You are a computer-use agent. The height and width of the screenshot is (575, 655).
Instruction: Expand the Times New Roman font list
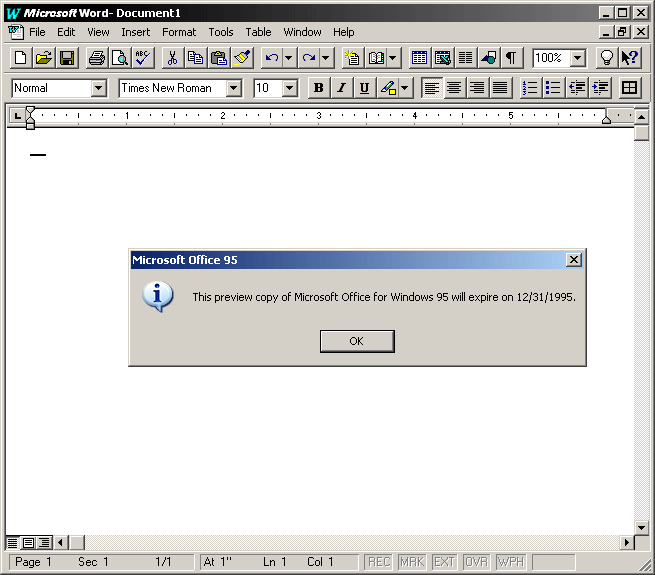click(x=234, y=88)
